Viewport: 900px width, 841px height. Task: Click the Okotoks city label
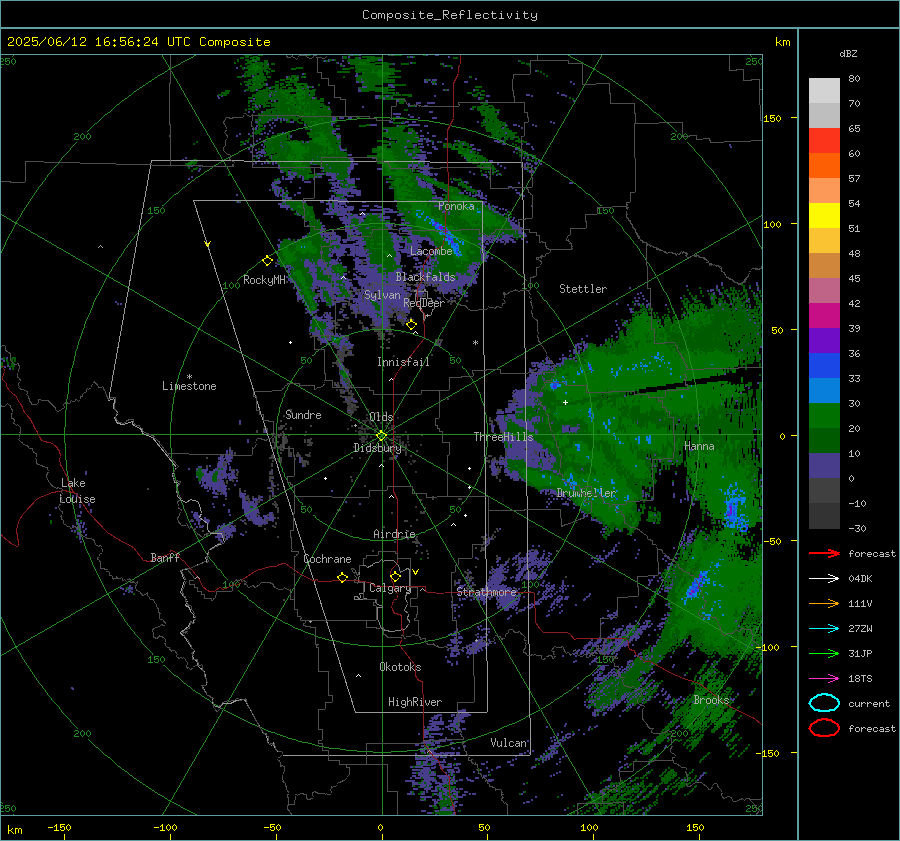(x=400, y=667)
